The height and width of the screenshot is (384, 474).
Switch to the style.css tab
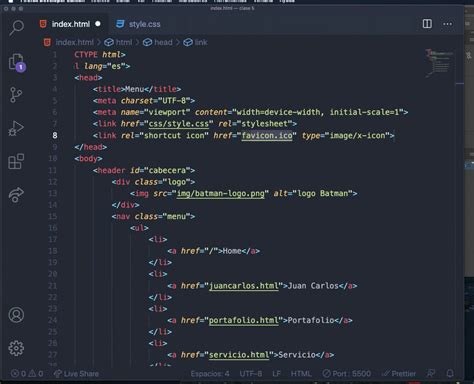(138, 24)
